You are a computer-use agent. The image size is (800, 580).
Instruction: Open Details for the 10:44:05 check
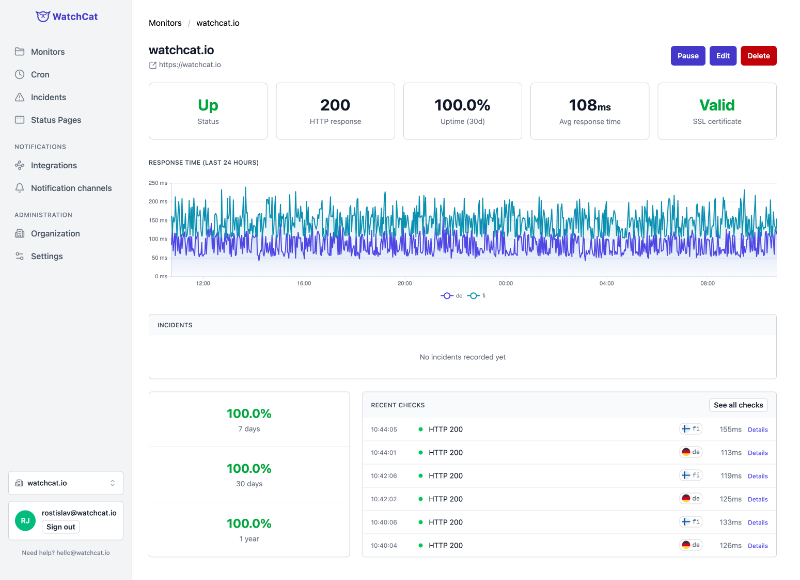pyautogui.click(x=758, y=430)
